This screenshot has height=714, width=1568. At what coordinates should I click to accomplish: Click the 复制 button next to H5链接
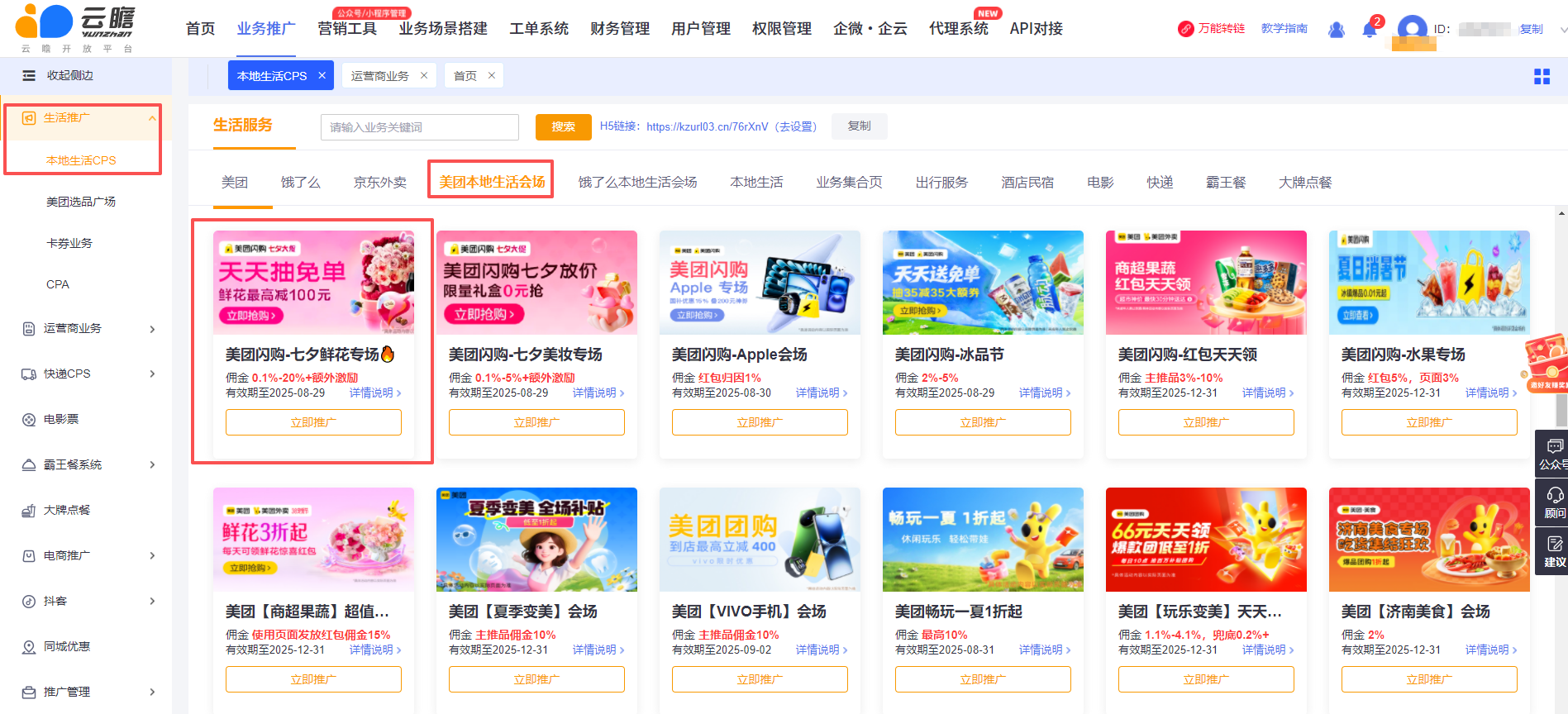point(860,126)
